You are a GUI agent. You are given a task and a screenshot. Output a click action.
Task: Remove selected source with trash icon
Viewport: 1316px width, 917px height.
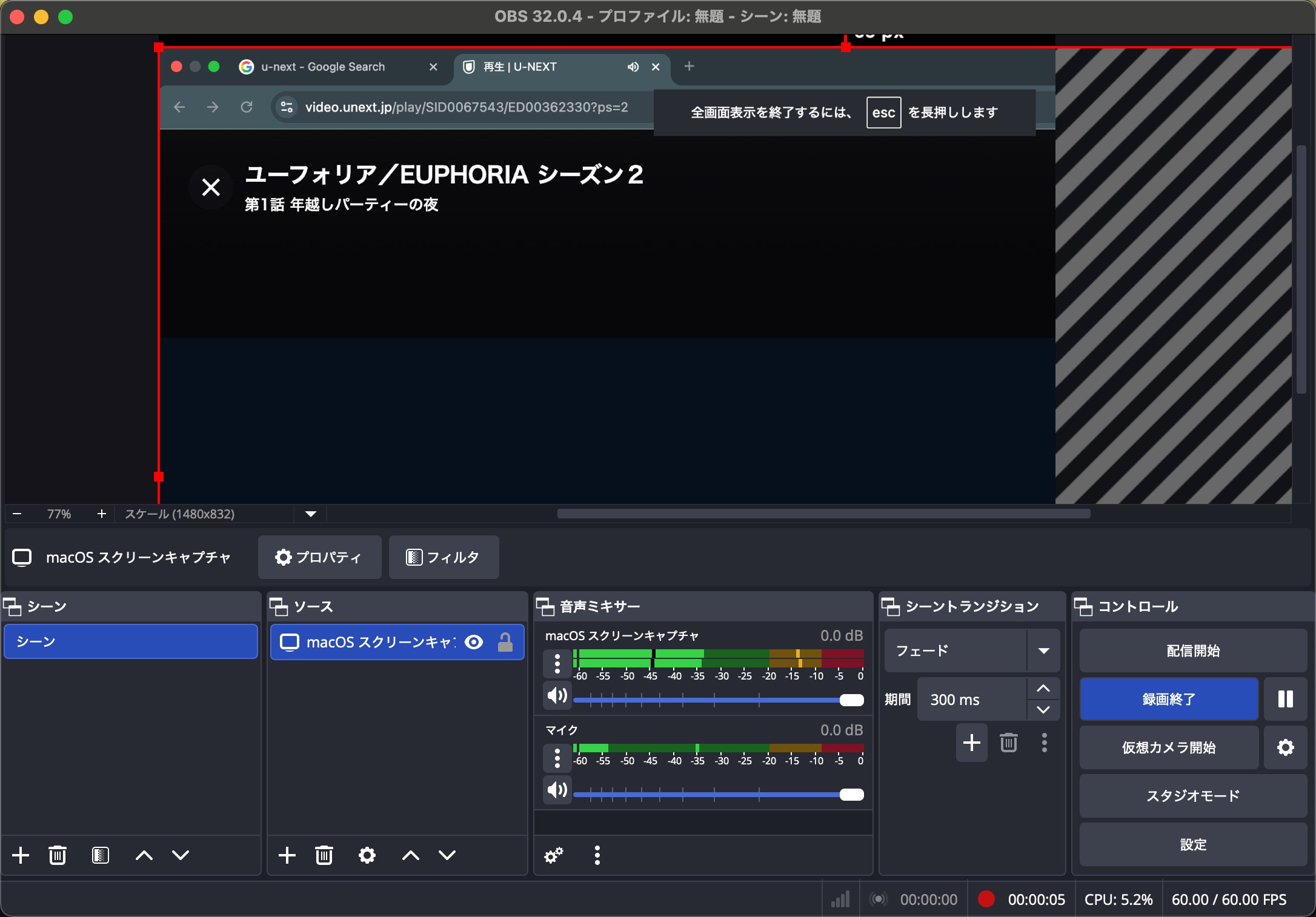pyautogui.click(x=324, y=855)
